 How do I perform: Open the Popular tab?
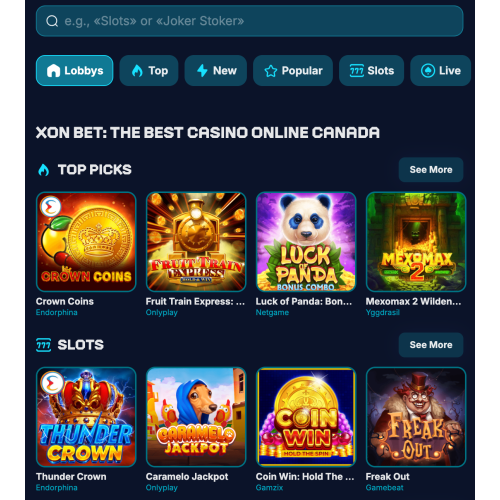pyautogui.click(x=293, y=71)
